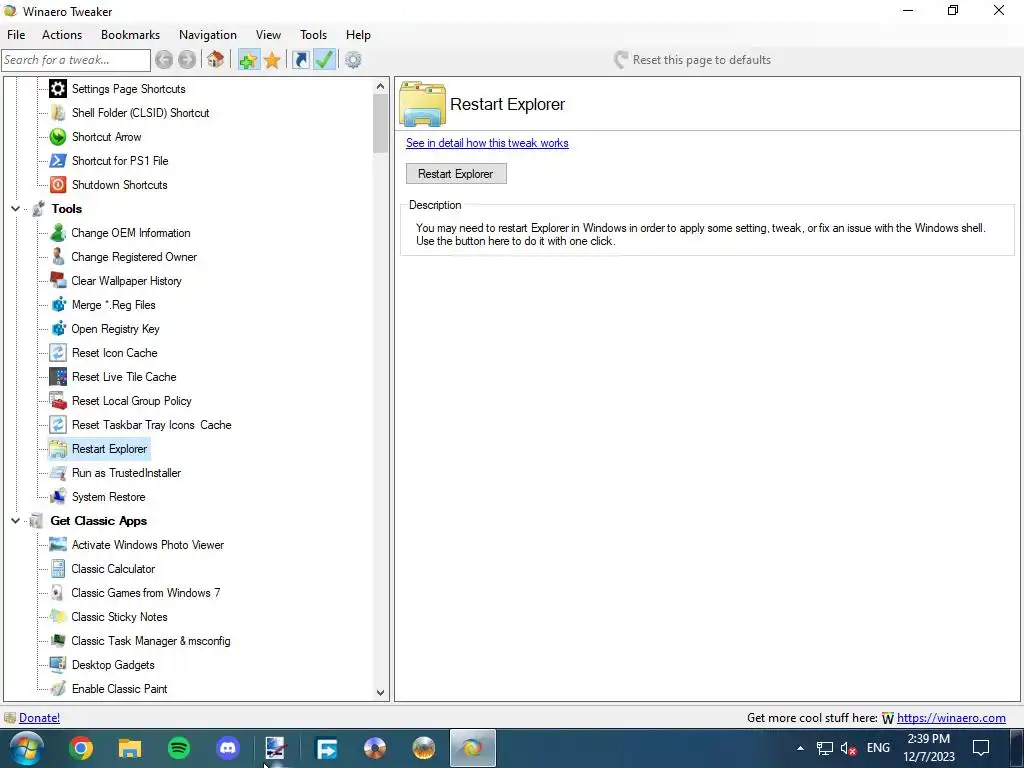Click the Reset Live Tile Cache icon

point(58,377)
